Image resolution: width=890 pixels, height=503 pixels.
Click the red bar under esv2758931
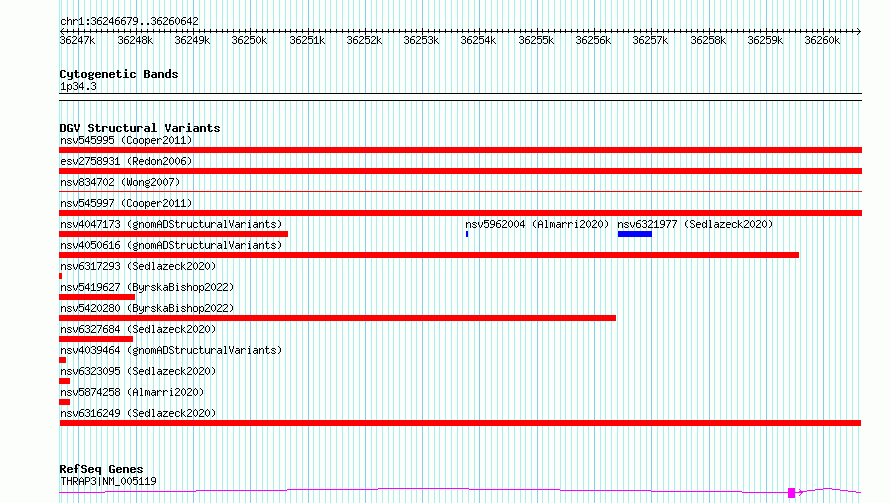[460, 171]
